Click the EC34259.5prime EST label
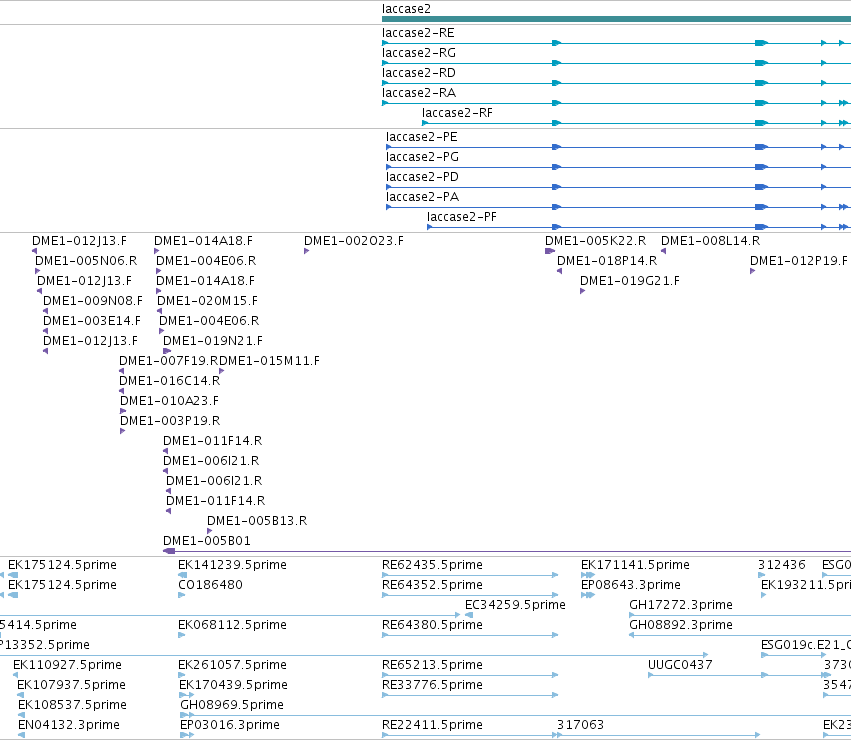Viewport: 851px width, 740px height. (515, 606)
